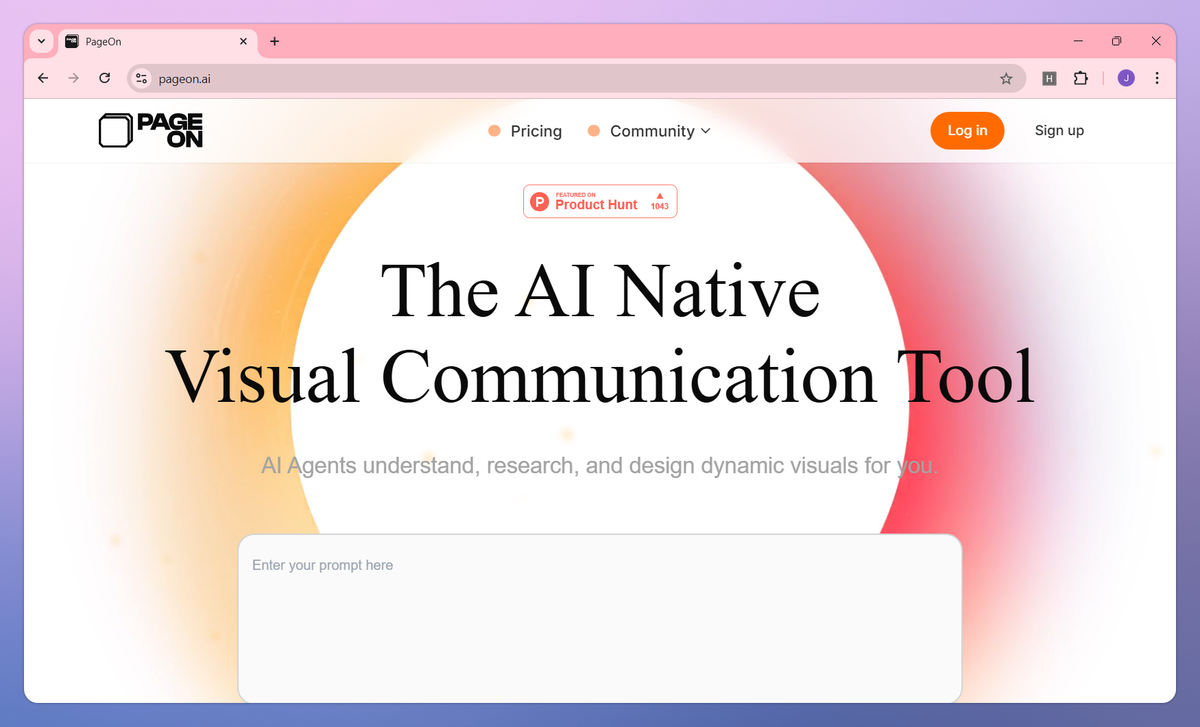This screenshot has width=1200, height=727.
Task: Reload the current page
Action: tap(104, 78)
